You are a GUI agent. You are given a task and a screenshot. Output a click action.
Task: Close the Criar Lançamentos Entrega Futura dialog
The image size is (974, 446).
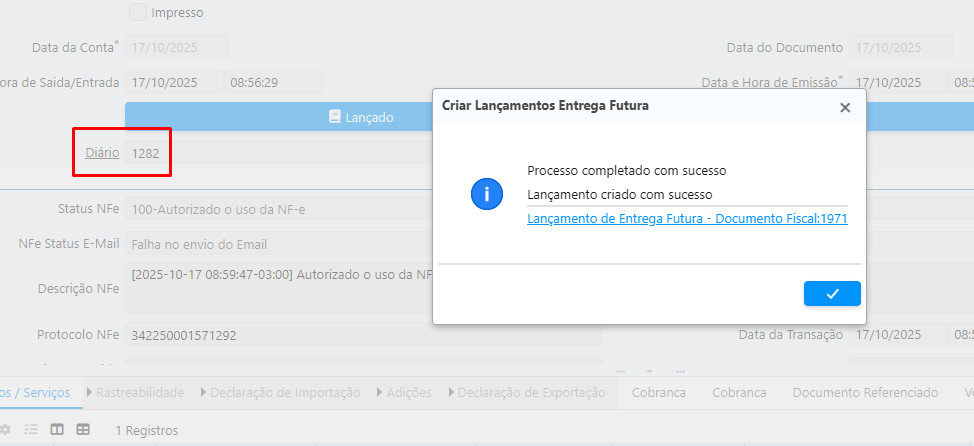click(845, 107)
